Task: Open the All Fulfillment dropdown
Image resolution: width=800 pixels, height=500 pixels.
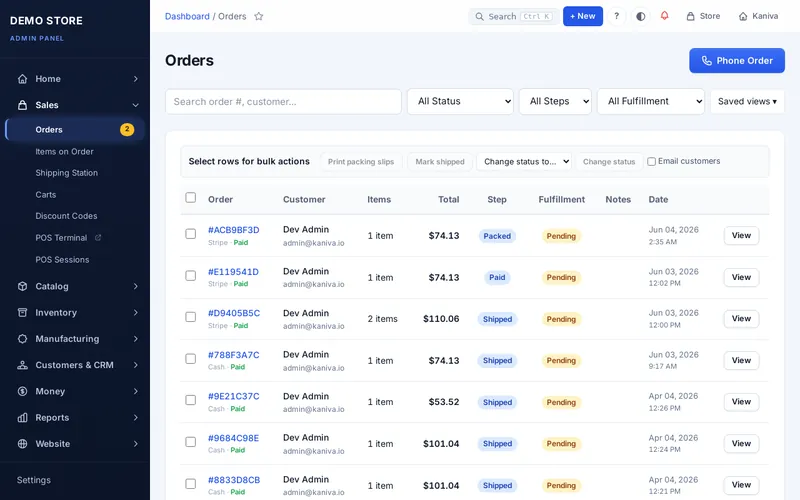Action: 651,102
